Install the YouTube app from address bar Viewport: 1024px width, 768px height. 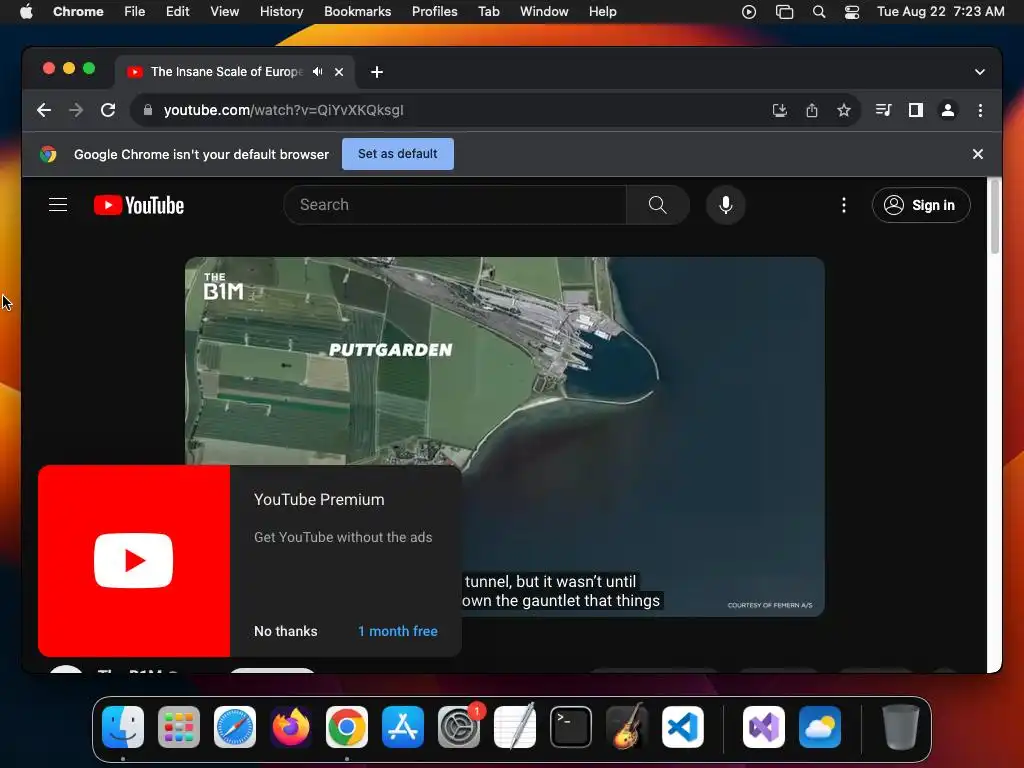779,110
